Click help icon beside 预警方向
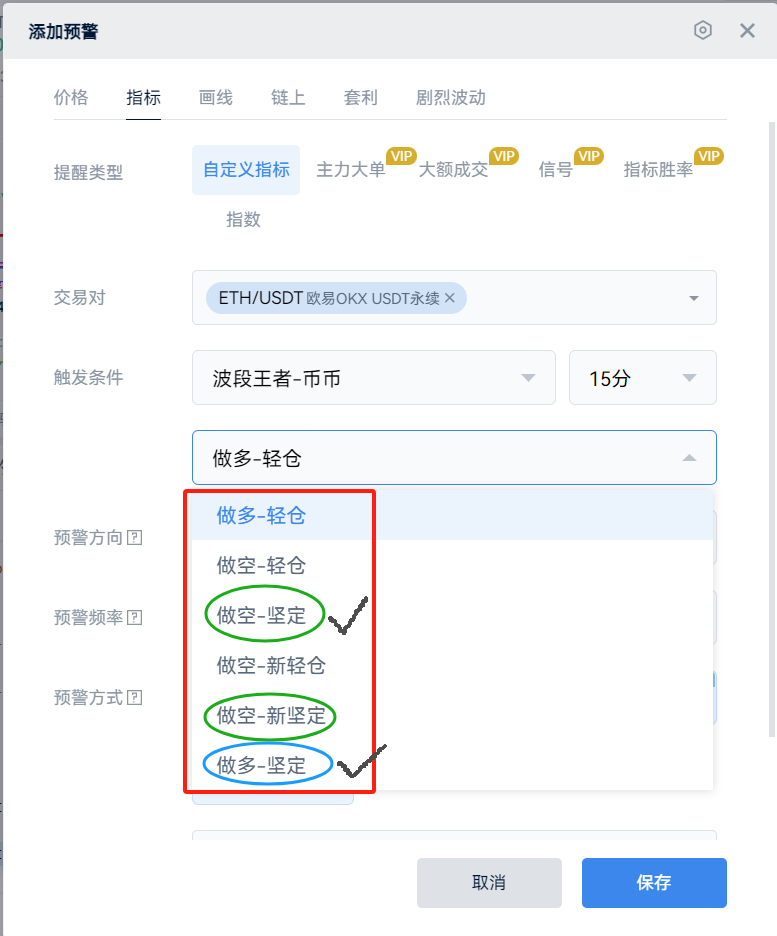This screenshot has width=777, height=936. (x=135, y=537)
